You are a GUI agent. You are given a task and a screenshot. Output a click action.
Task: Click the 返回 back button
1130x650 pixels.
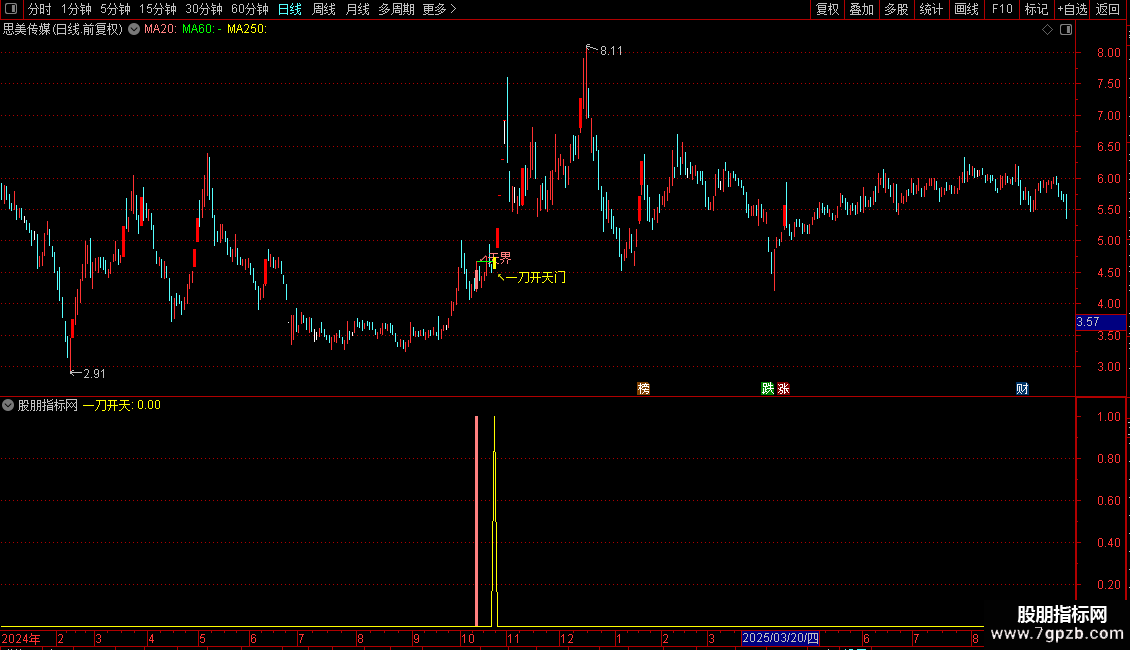(x=1108, y=9)
